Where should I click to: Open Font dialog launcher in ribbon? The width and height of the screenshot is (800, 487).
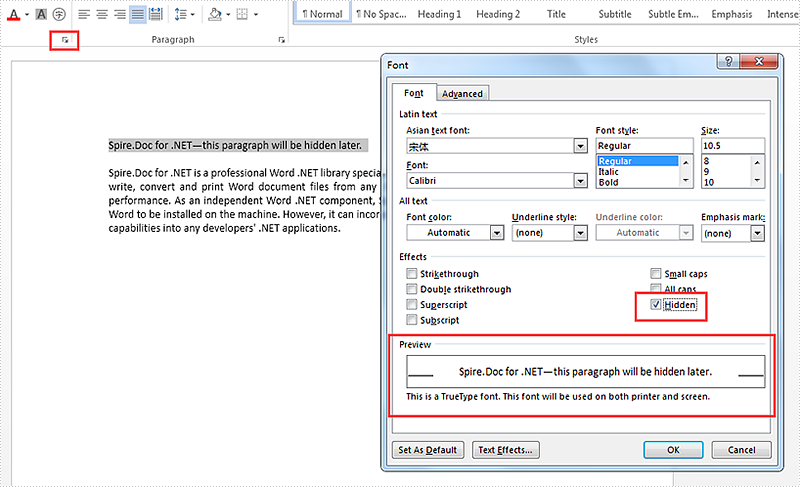[65, 40]
